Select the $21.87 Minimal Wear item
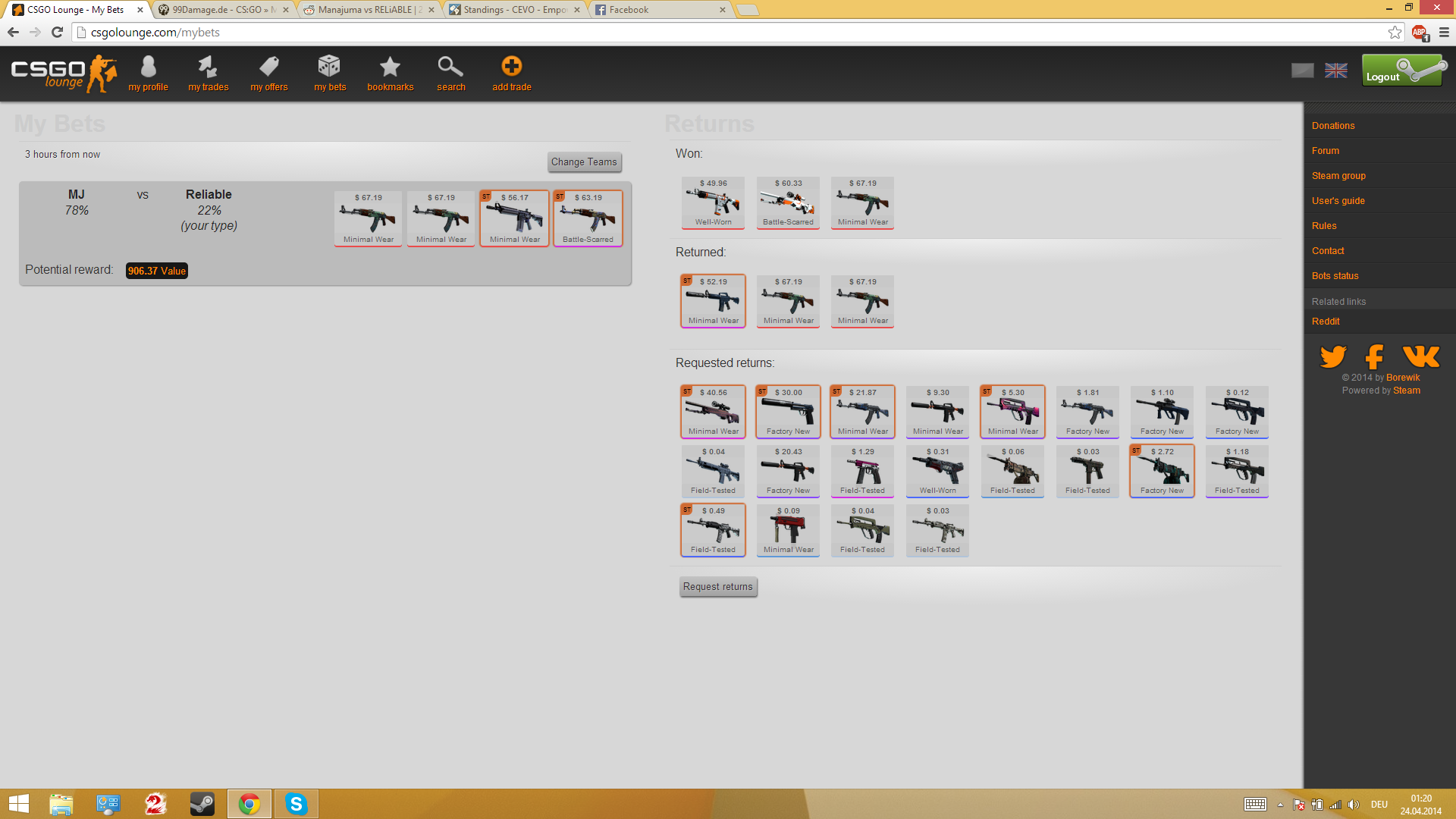Image resolution: width=1456 pixels, height=819 pixels. pyautogui.click(x=862, y=412)
